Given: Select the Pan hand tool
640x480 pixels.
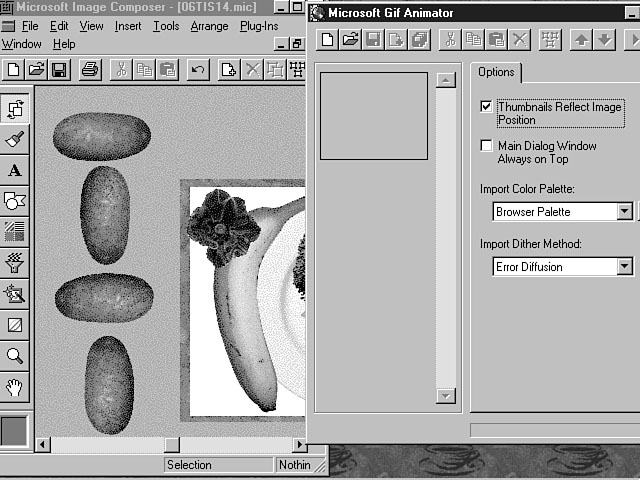Looking at the screenshot, I should coord(15,387).
